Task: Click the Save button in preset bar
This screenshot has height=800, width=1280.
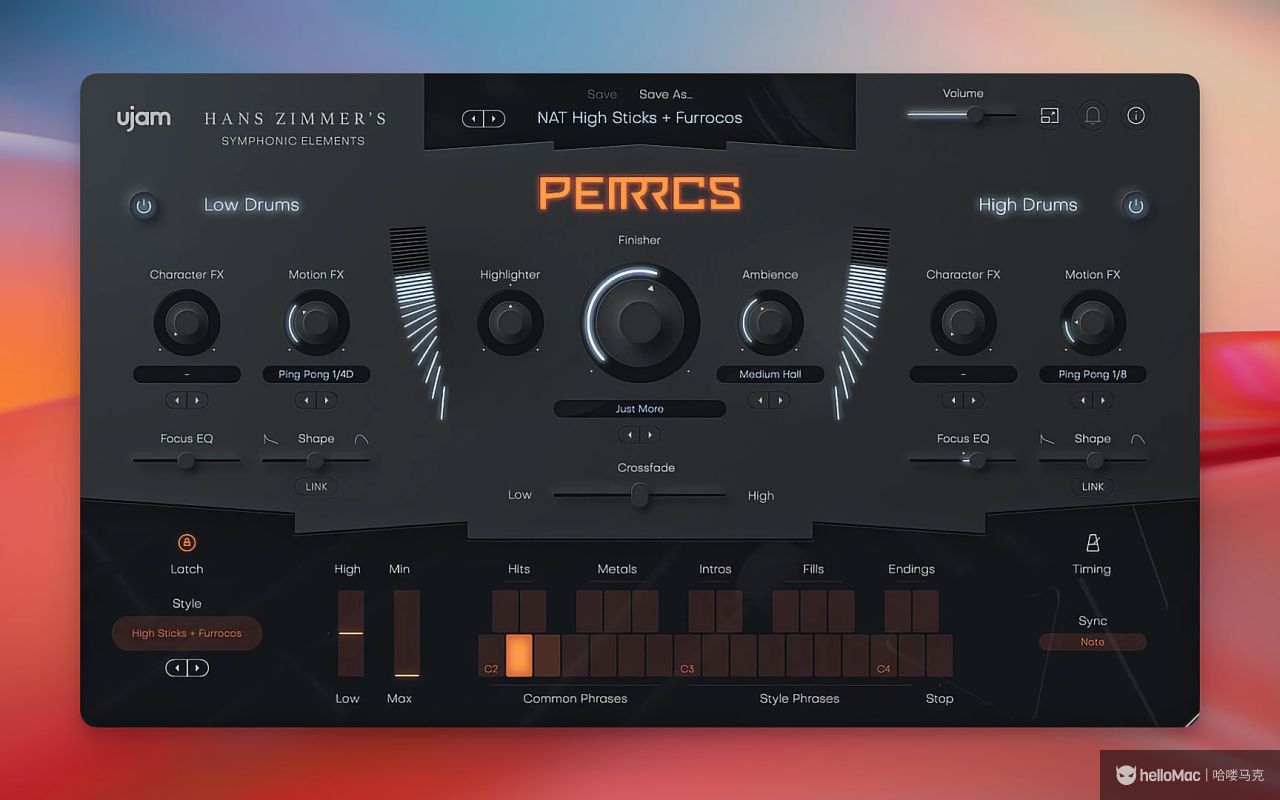Action: pos(602,94)
